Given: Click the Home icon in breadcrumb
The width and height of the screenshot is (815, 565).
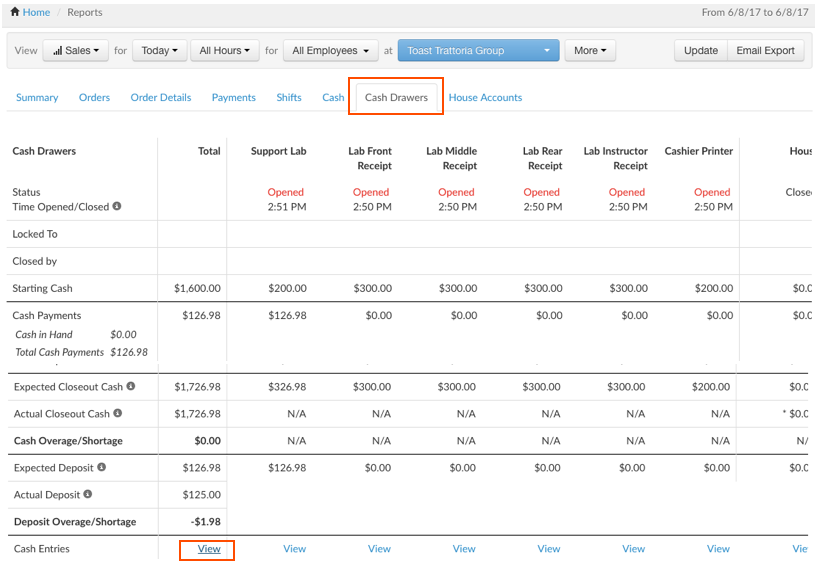Looking at the screenshot, I should [x=15, y=13].
